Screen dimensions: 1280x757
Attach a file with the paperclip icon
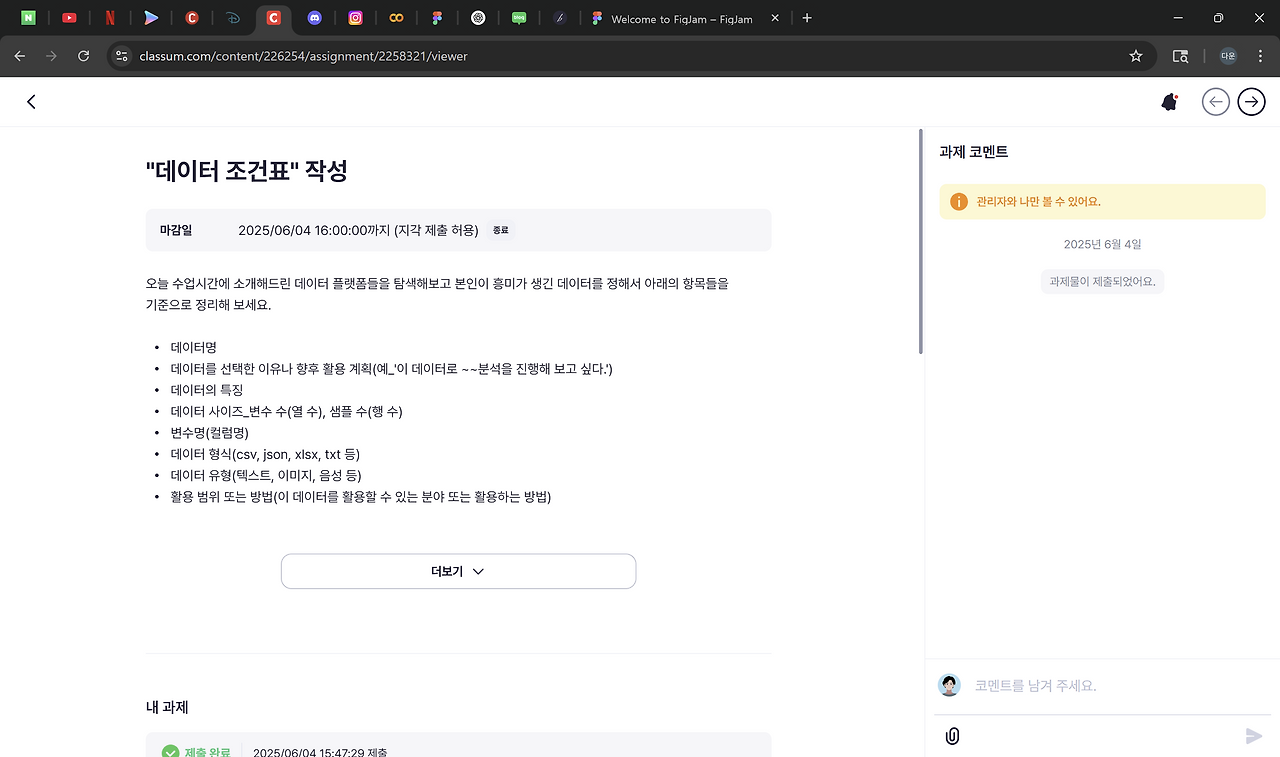(x=951, y=735)
